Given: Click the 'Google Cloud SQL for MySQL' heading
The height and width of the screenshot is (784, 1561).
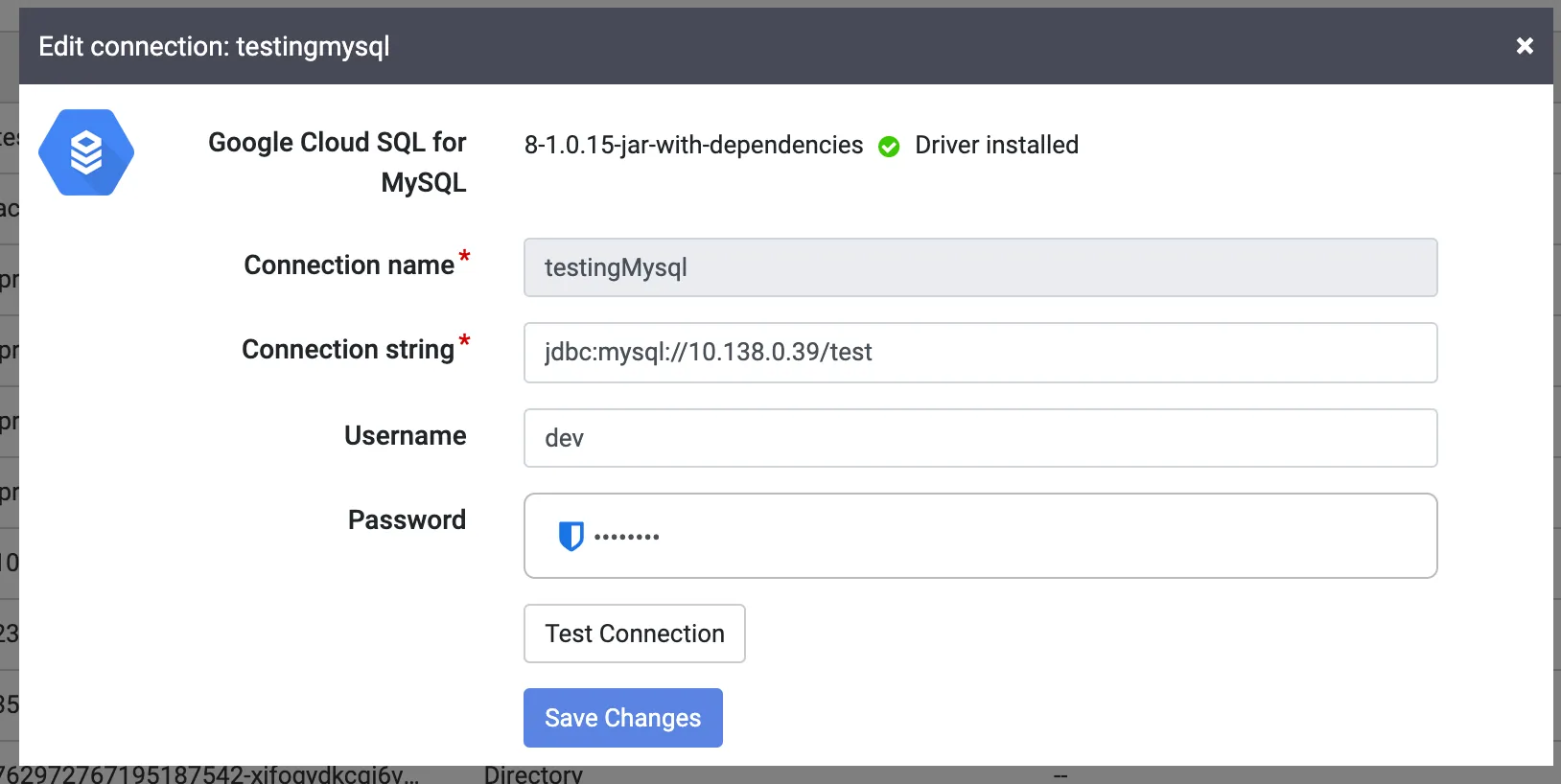Looking at the screenshot, I should (338, 161).
